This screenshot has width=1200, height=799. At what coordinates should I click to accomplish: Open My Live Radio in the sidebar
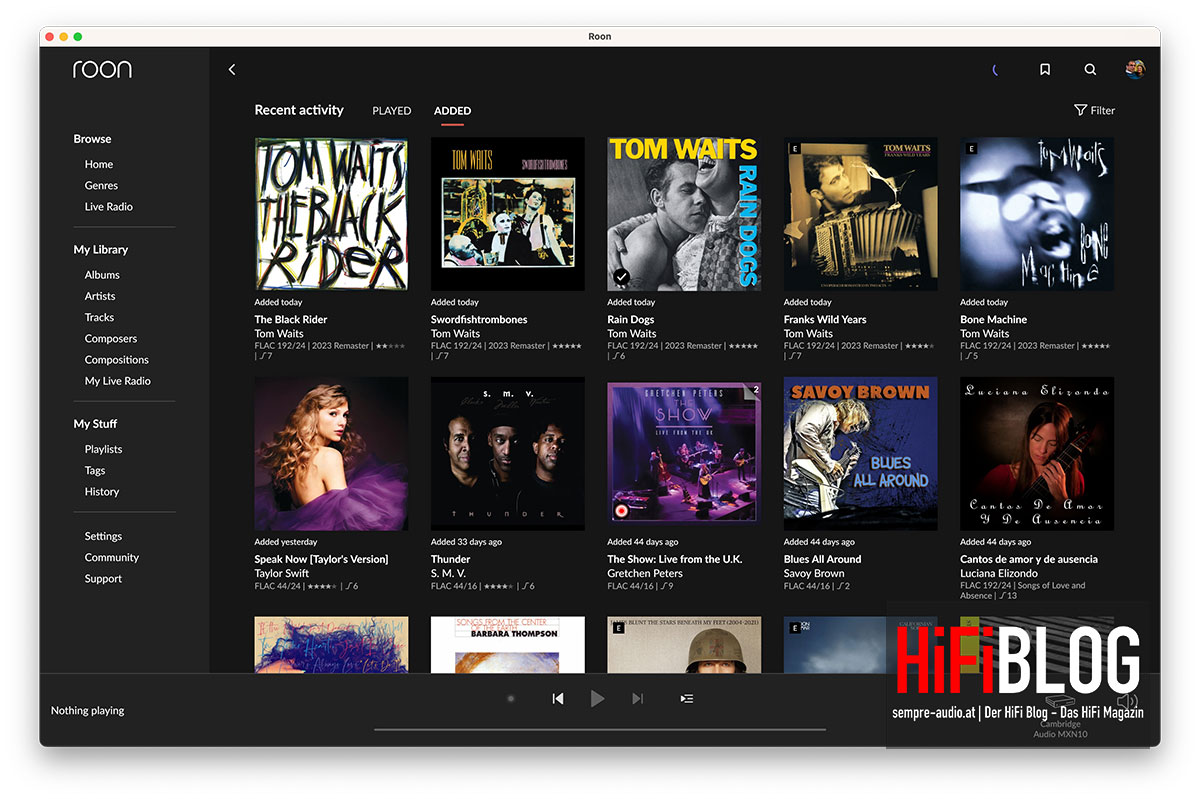pos(118,381)
